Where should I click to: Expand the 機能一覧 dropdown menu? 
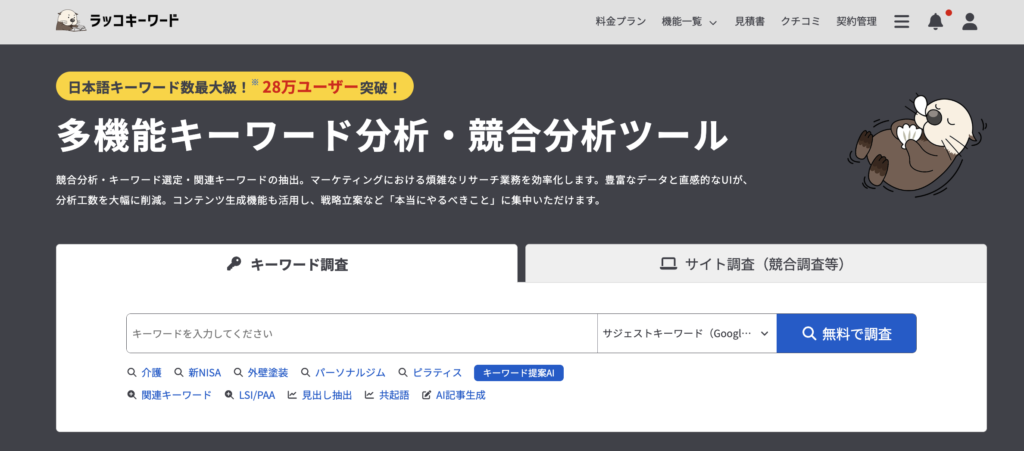tap(689, 22)
